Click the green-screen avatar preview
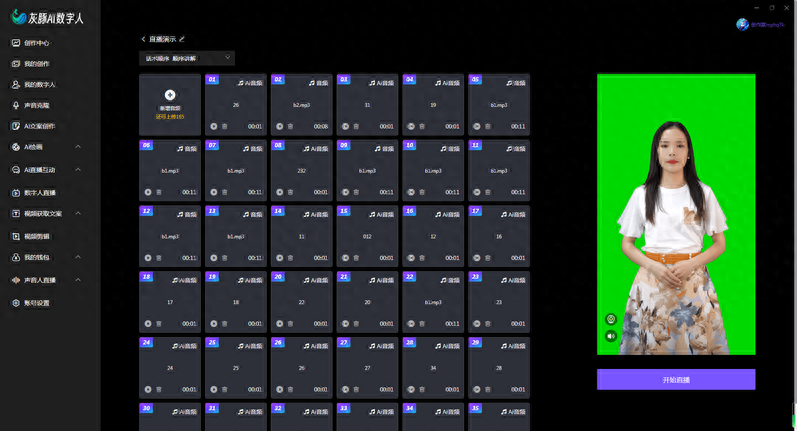Image resolution: width=797 pixels, height=431 pixels. tap(676, 214)
